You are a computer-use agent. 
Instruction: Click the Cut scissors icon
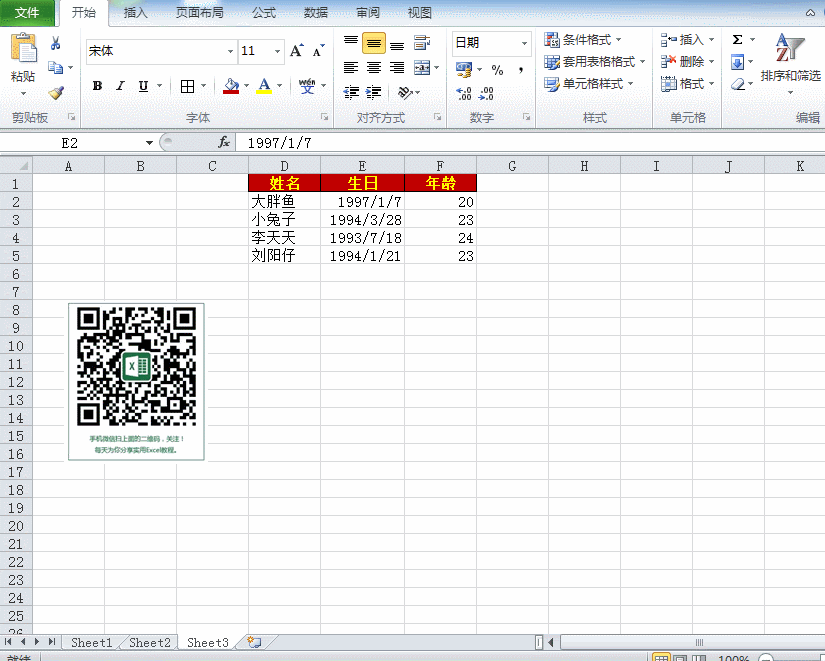[55, 43]
